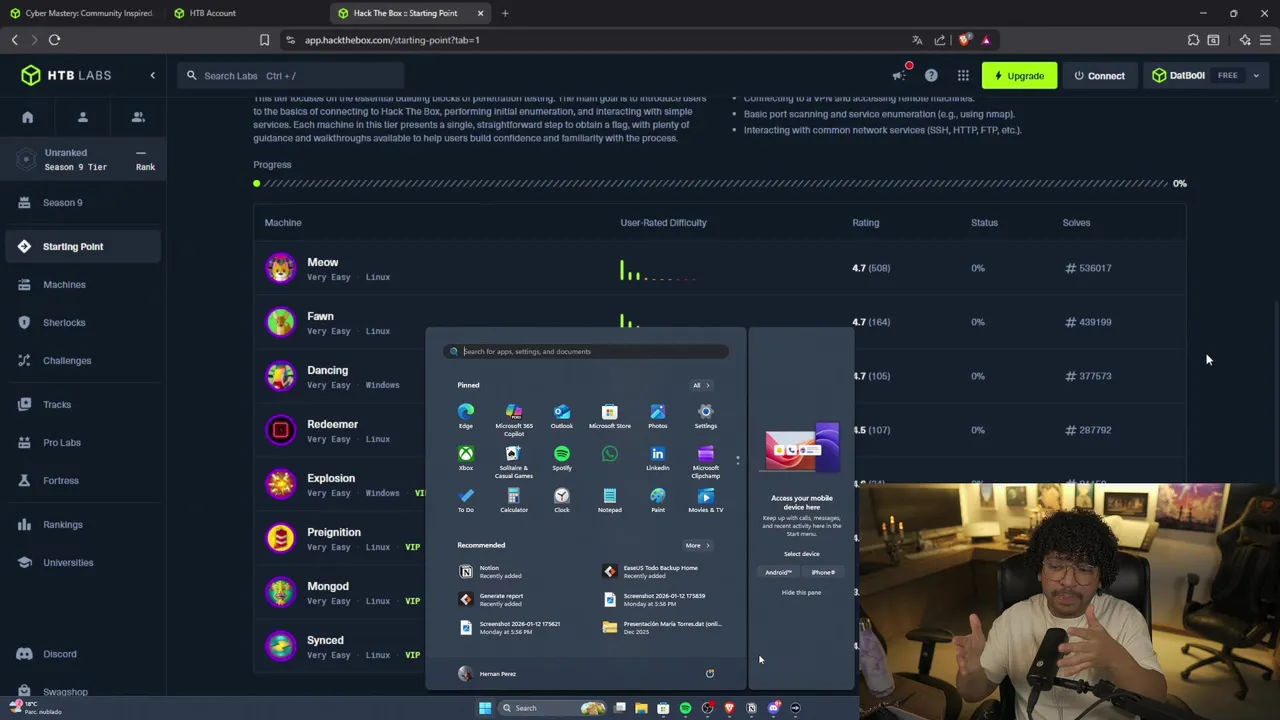Open Paint pinned app
Image resolution: width=1280 pixels, height=720 pixels.
tap(658, 500)
